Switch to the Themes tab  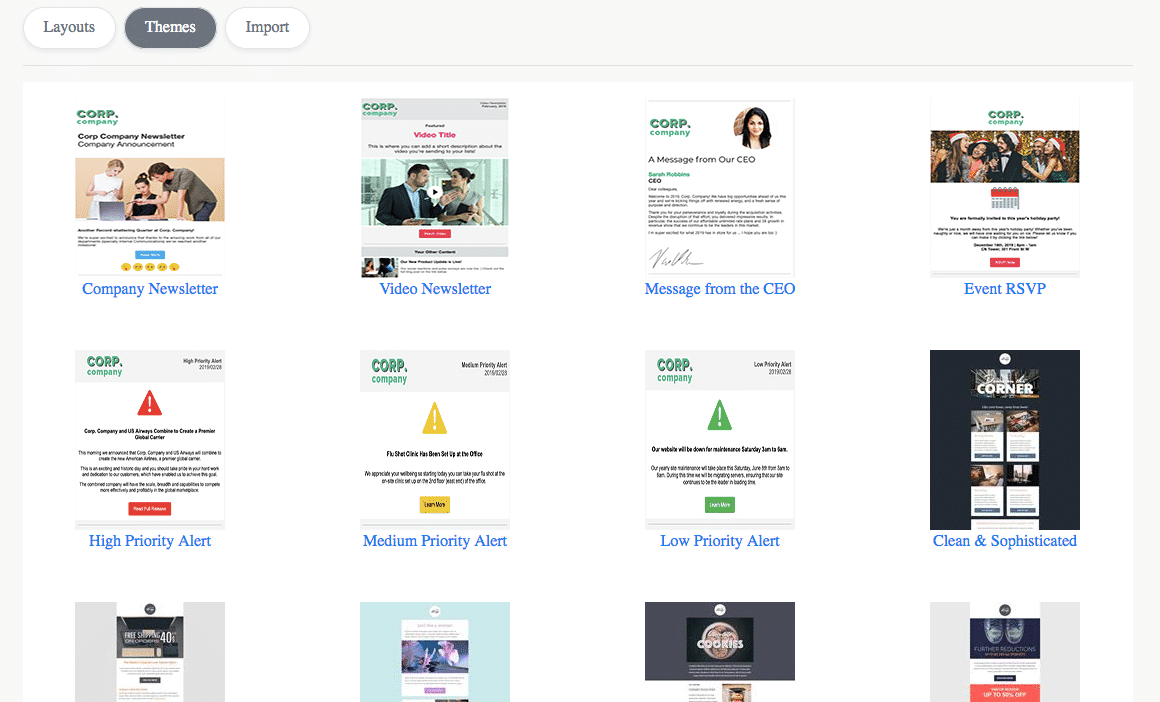[x=170, y=28]
